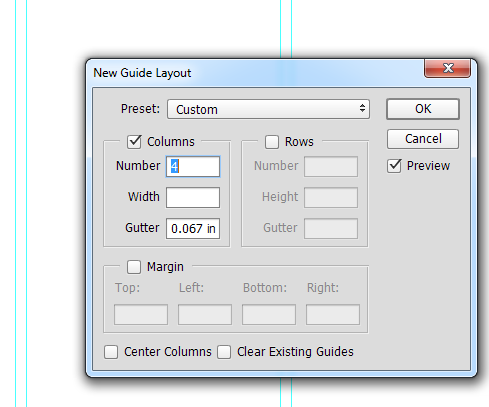Viewport: 489px width, 407px height.
Task: Check Clear Existing Guides option
Action: point(224,352)
